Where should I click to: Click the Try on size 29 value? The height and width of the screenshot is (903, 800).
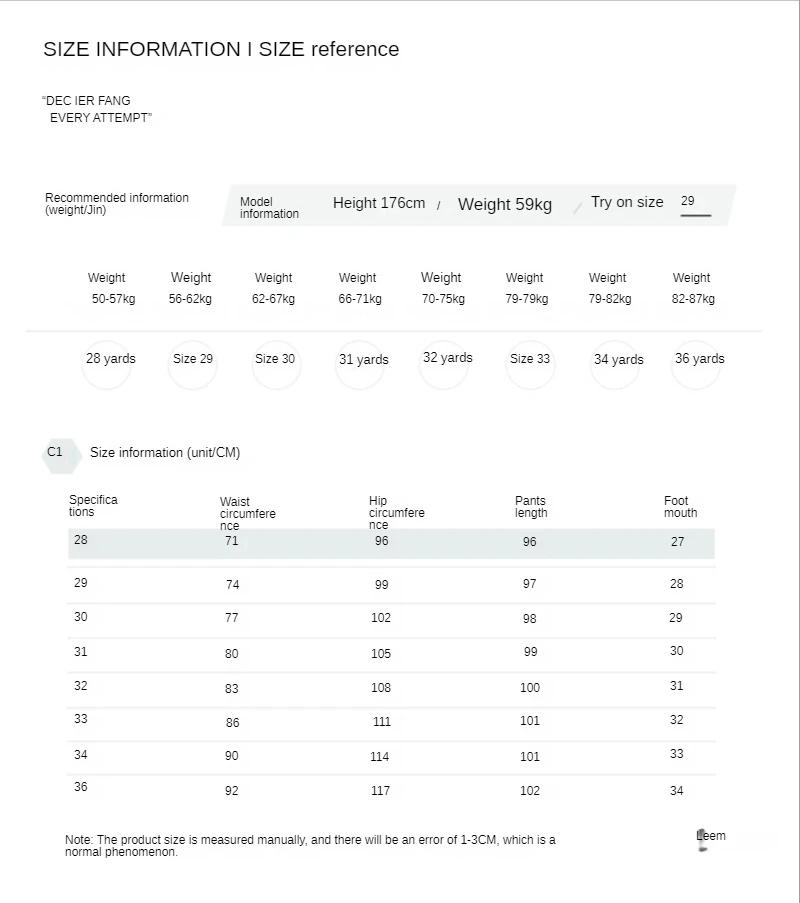[x=688, y=201]
